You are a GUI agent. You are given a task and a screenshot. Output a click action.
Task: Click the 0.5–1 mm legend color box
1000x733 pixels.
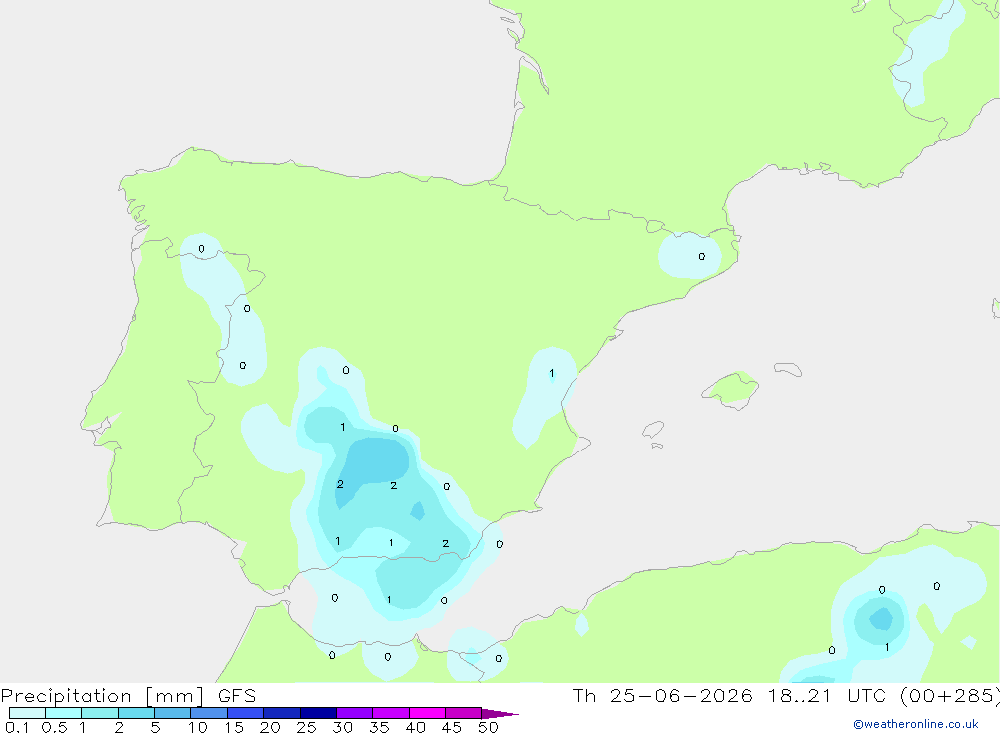(x=64, y=713)
